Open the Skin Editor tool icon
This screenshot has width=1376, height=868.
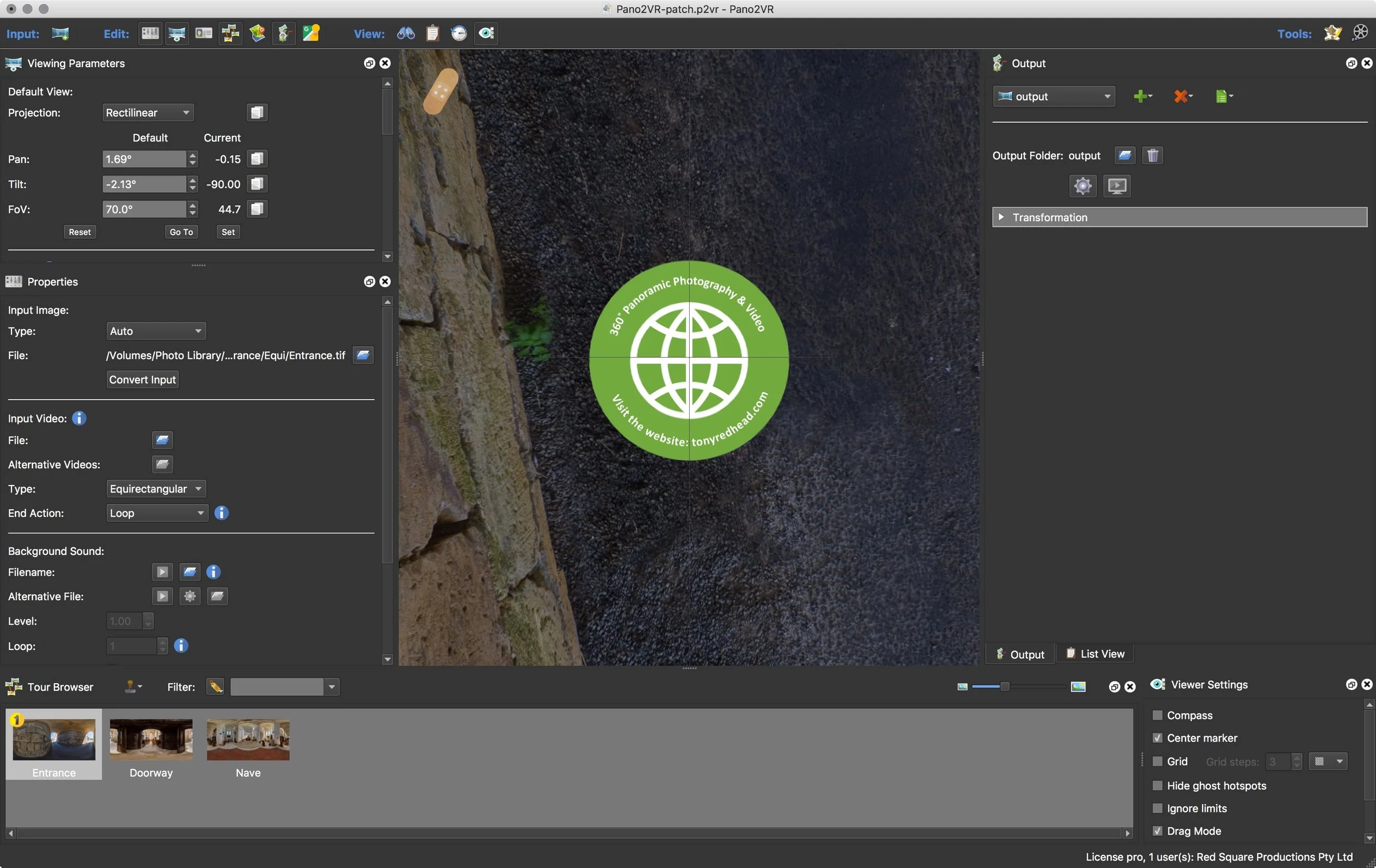pos(1333,33)
